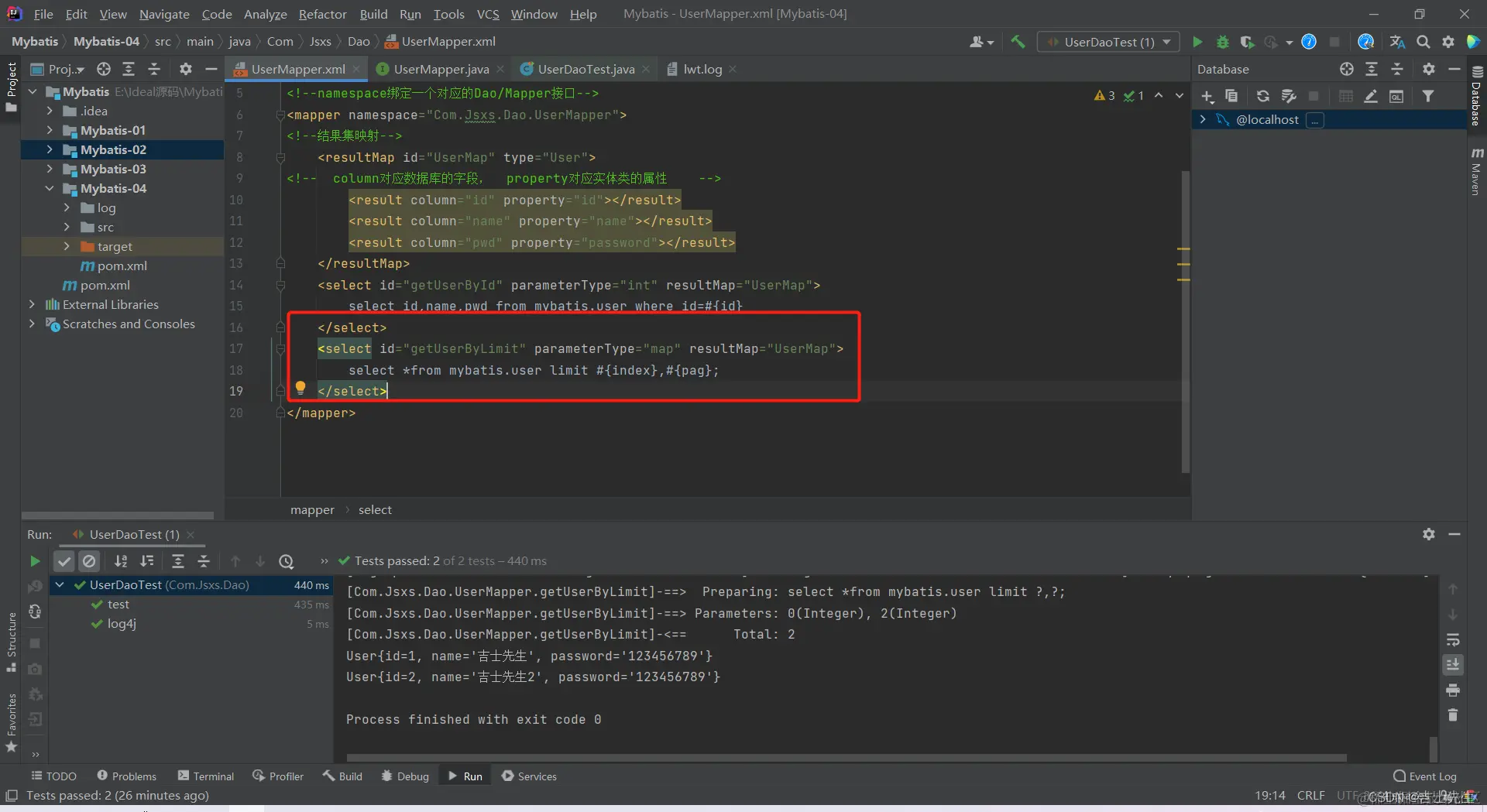Expand all test results in the Run panel
Screen dimensions: 1487x812
pyautogui.click(x=178, y=561)
